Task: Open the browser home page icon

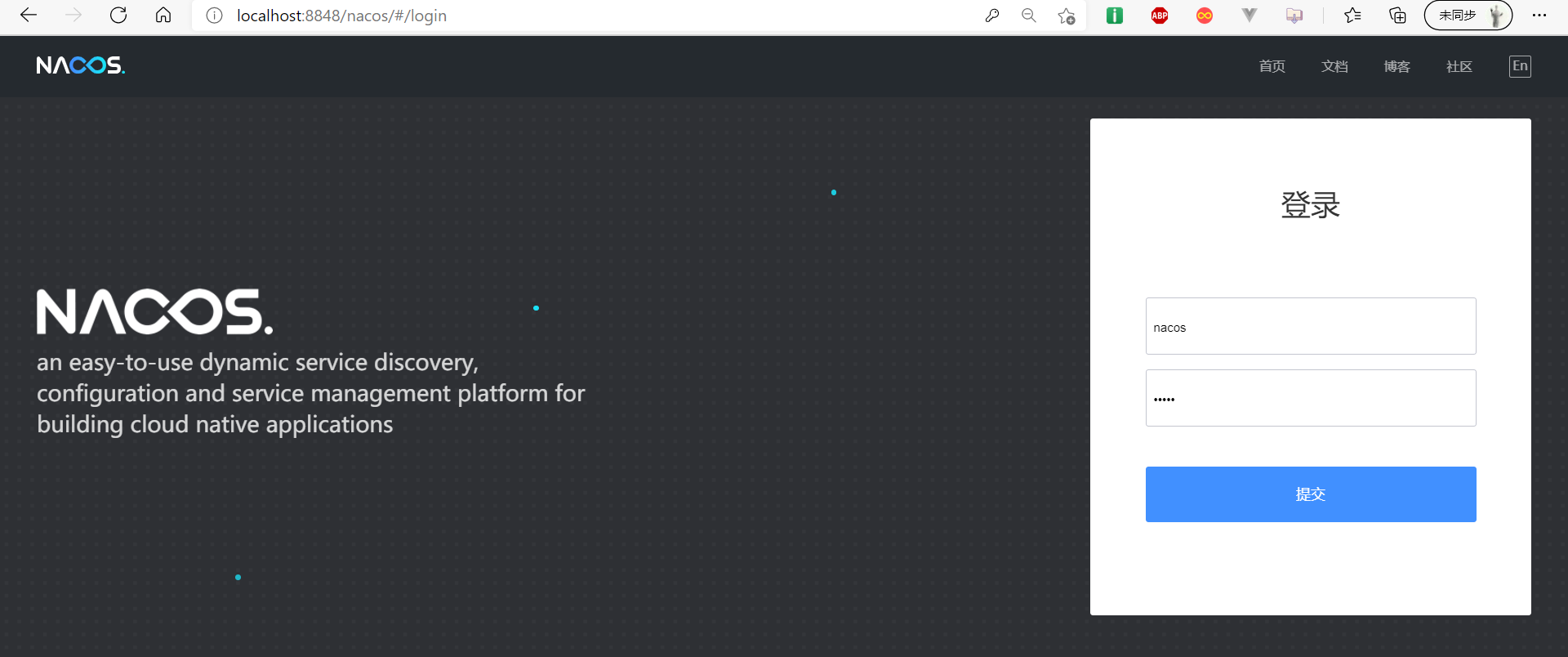Action: 163,16
